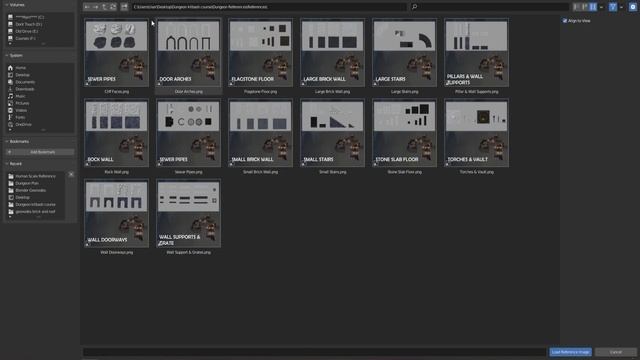Open recent folder Dungeon kitbash course

[36, 204]
